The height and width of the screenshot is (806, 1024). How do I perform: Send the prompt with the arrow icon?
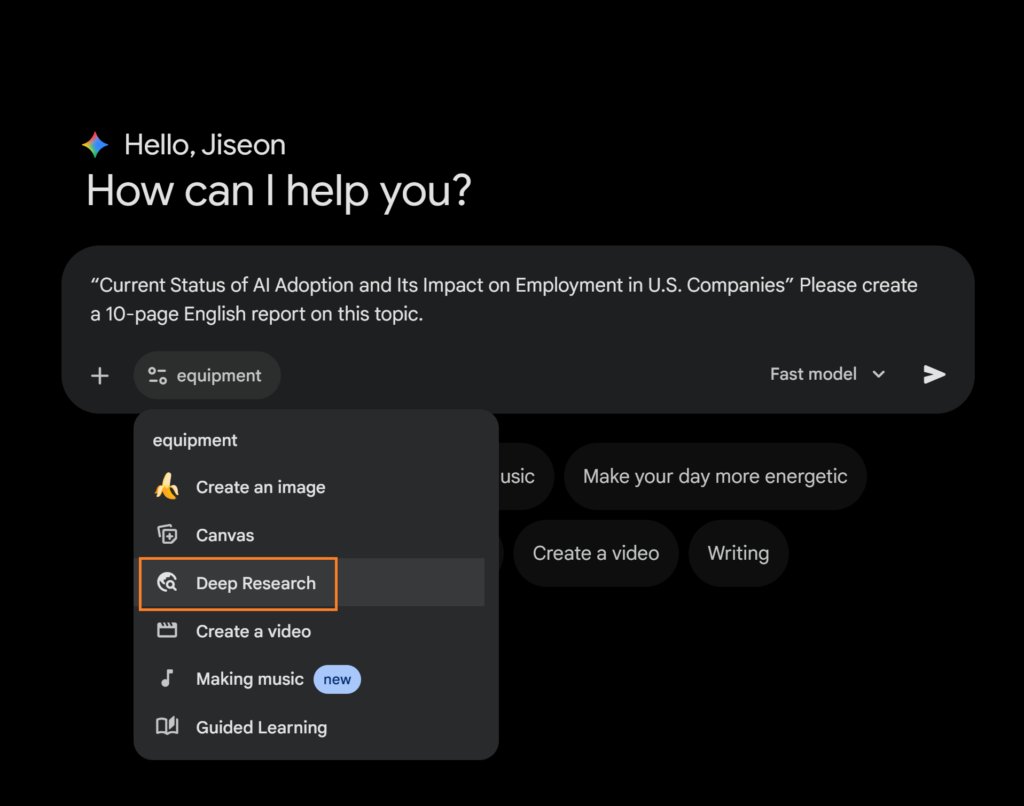click(x=934, y=374)
